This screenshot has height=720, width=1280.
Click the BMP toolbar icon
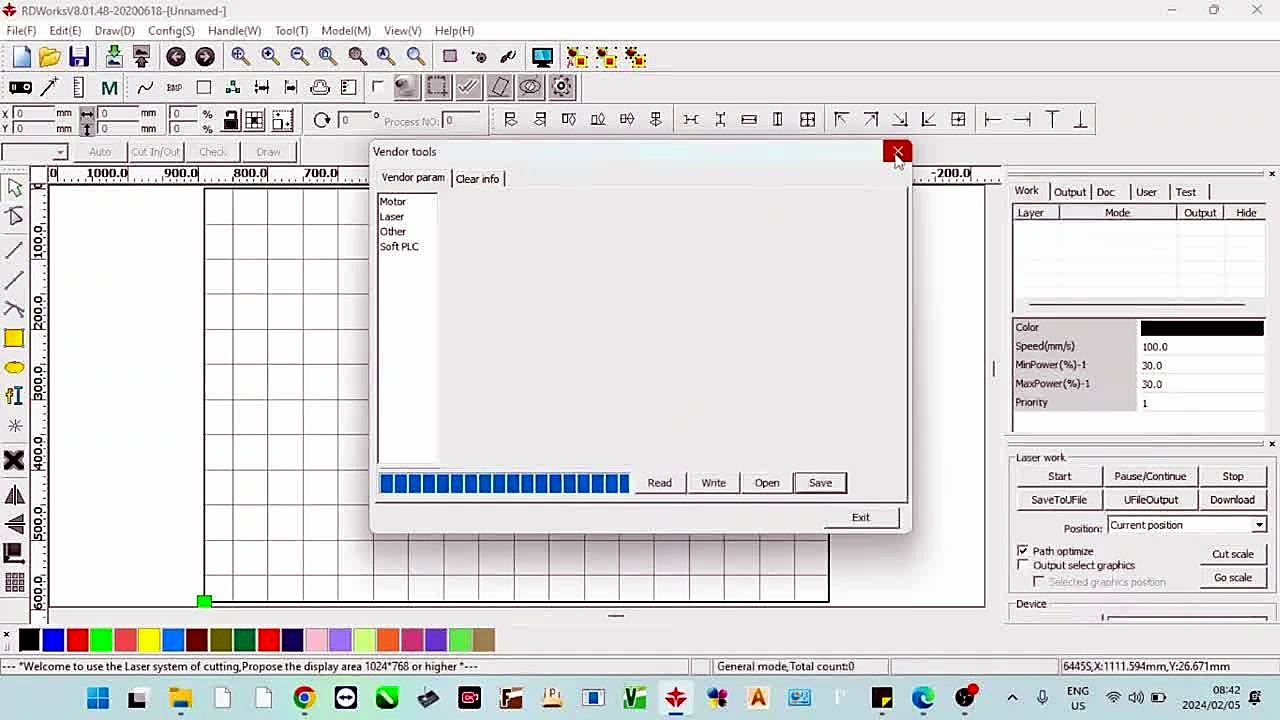[174, 88]
